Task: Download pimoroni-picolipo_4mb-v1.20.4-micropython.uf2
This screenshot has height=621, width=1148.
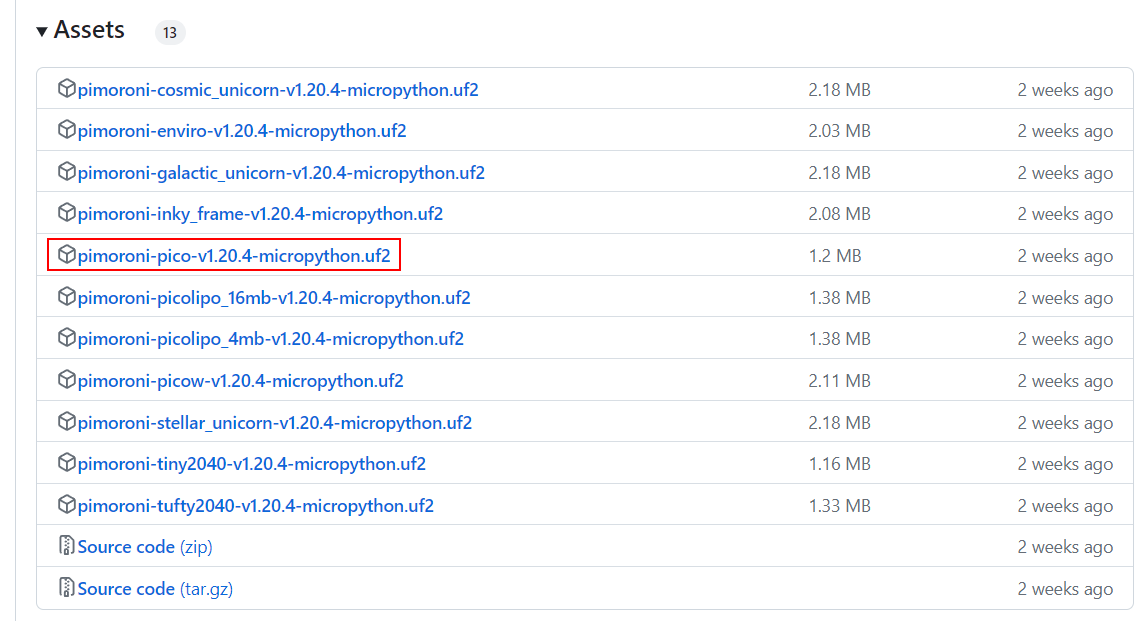Action: (x=270, y=339)
